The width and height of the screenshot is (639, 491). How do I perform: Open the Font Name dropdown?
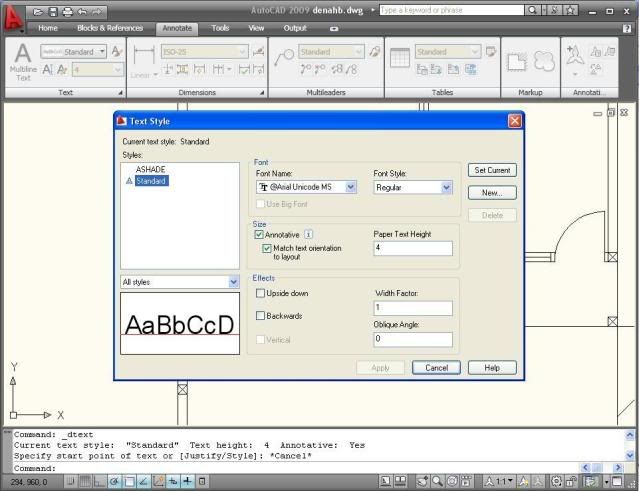350,187
